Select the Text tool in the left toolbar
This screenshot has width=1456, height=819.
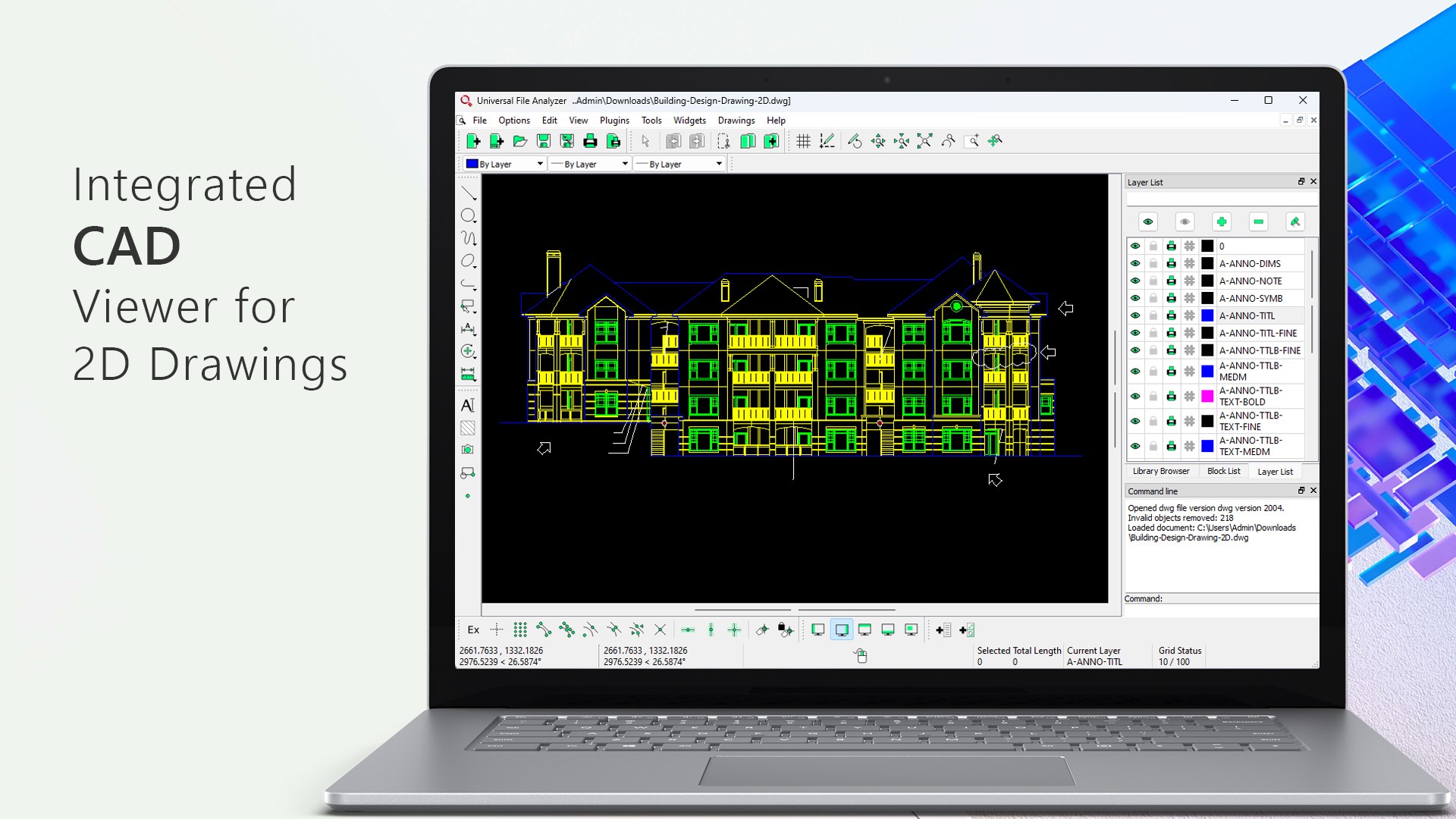click(x=468, y=405)
